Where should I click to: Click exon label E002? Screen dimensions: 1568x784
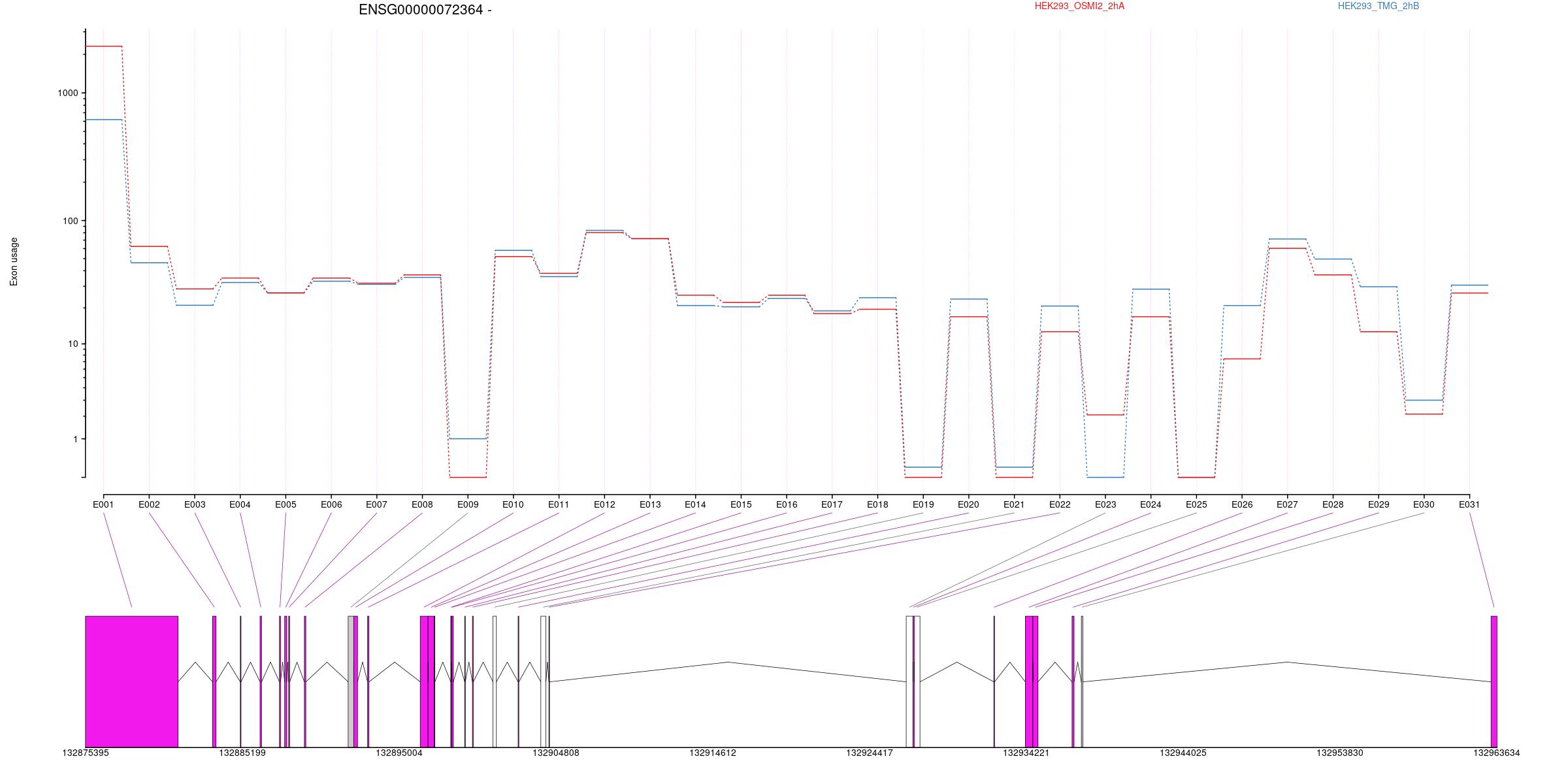click(149, 504)
